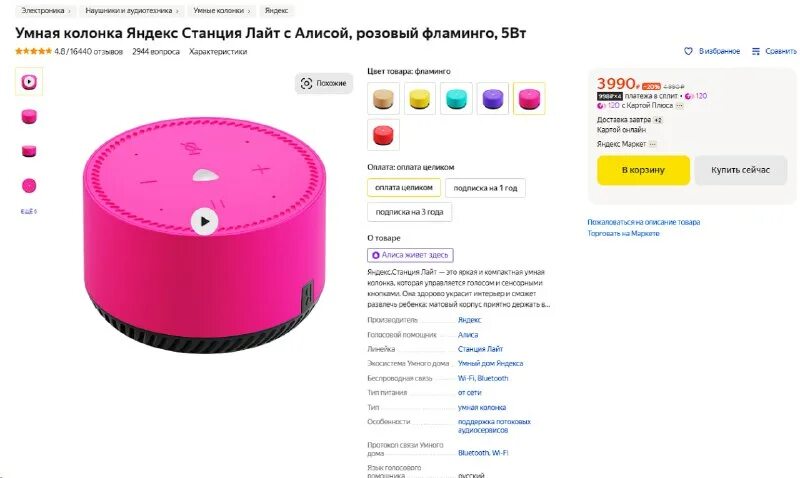
Task: Add item with 'В корзину' button
Action: point(643,170)
